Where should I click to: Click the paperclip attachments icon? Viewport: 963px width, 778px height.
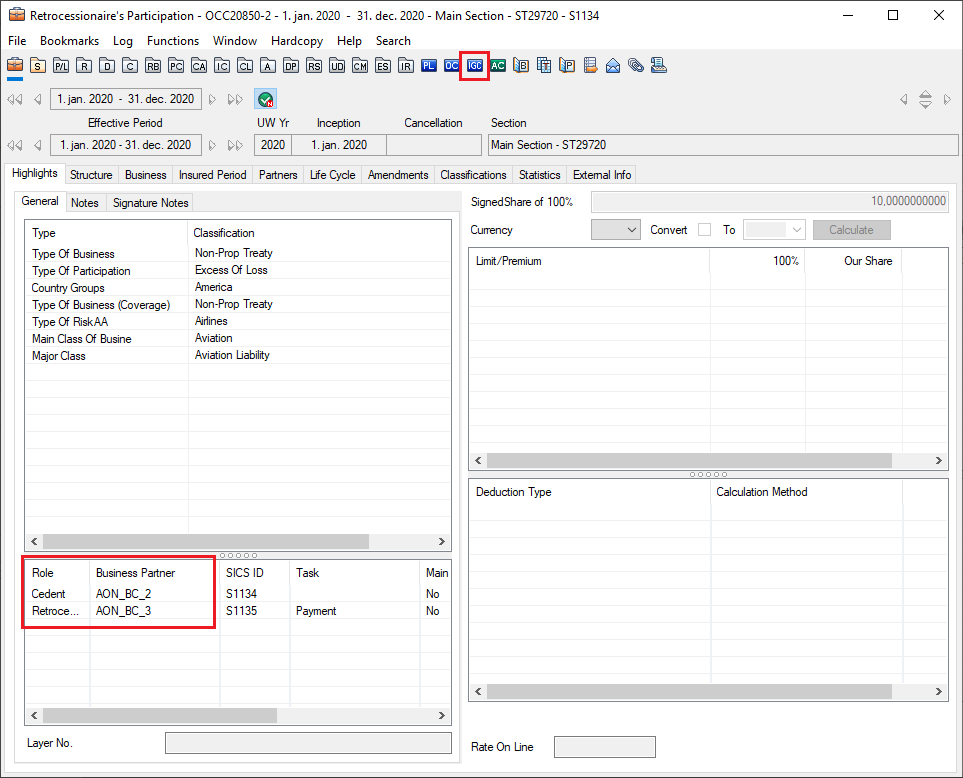tap(636, 66)
